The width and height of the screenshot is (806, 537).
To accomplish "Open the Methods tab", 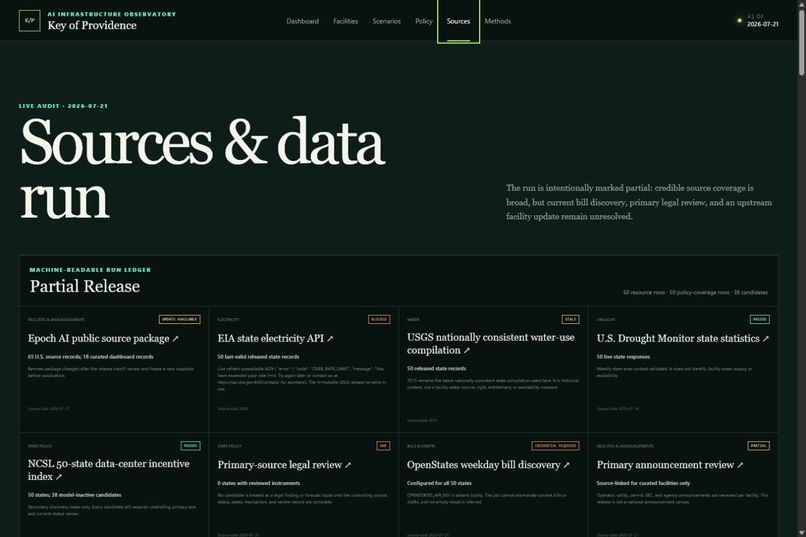I will 498,21.
